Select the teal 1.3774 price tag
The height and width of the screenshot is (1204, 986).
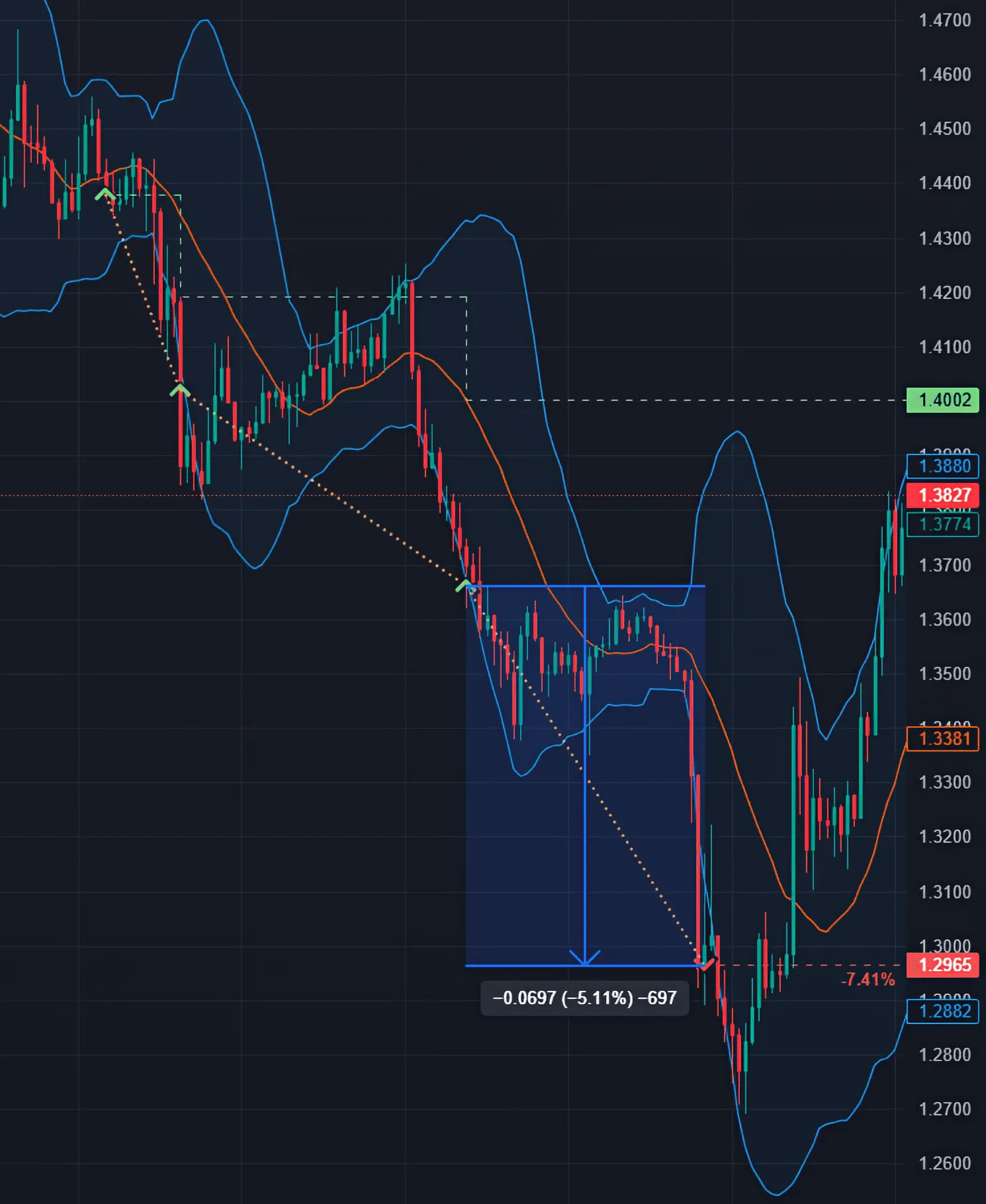pos(942,525)
